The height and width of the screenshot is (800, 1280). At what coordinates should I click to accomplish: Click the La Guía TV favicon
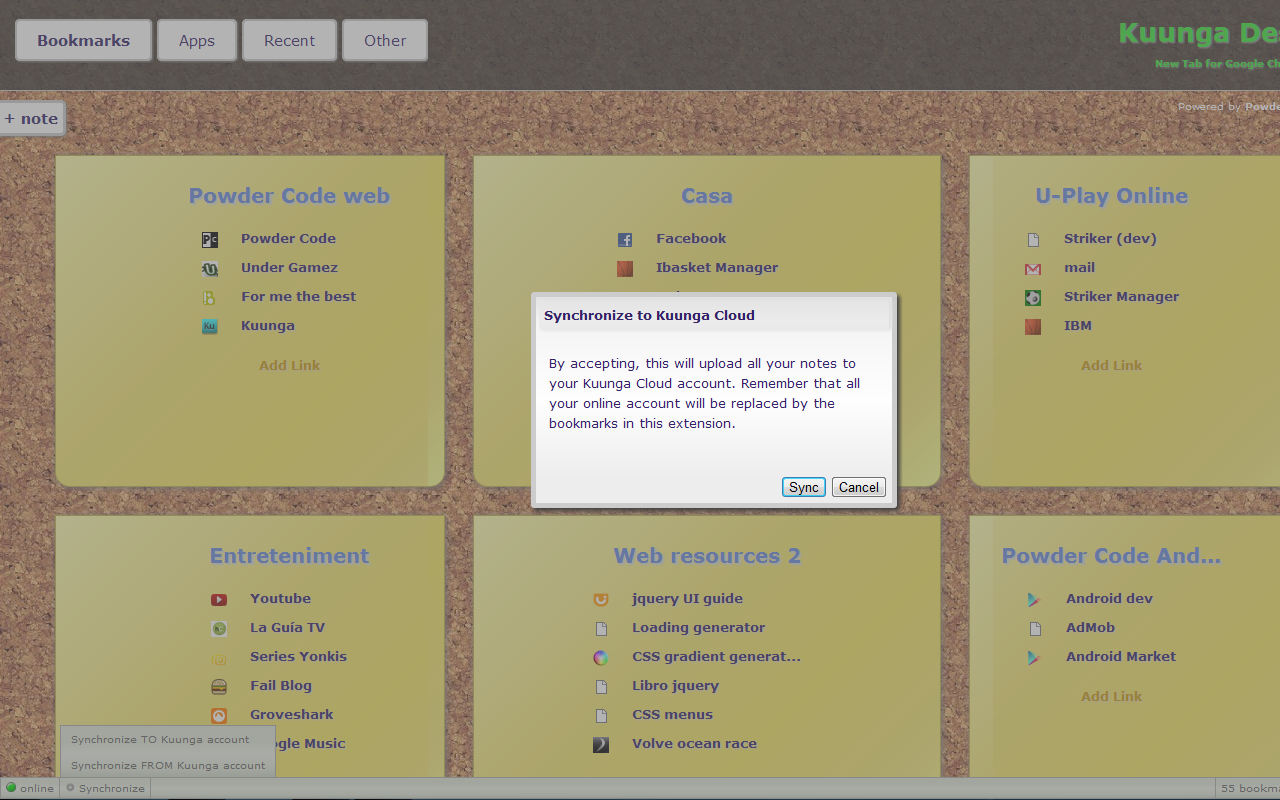pos(219,629)
